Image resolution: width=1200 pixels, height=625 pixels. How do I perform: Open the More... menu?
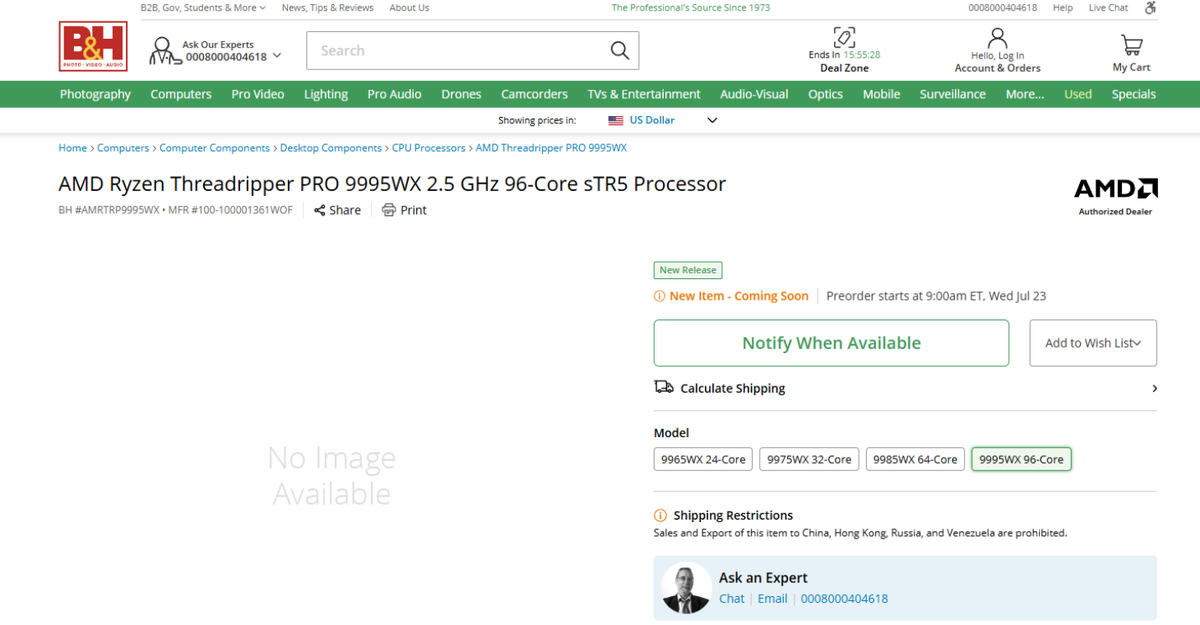tap(1025, 94)
